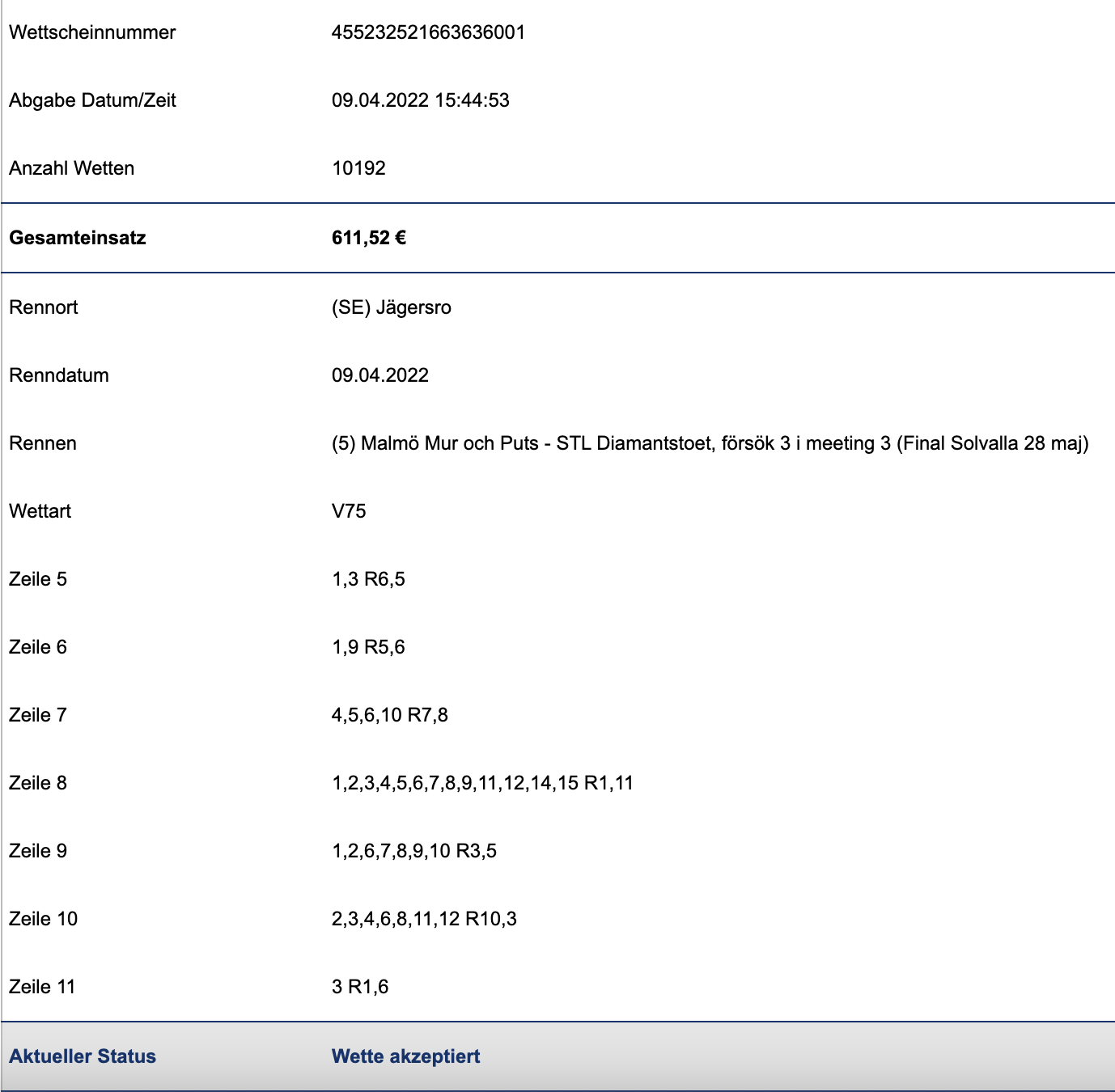Click the Zeile 9 label

38,851
